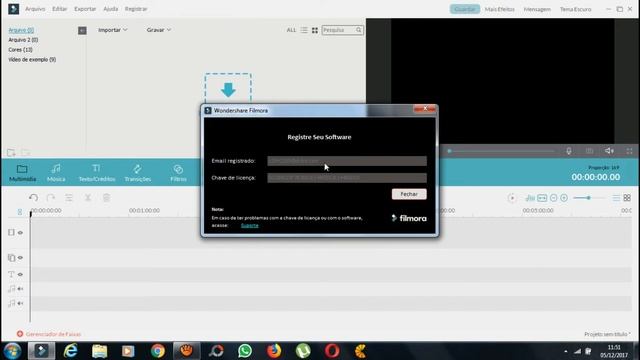Image resolution: width=640 pixels, height=360 pixels.
Task: Switch to Tema Escuro
Action: pyautogui.click(x=575, y=9)
